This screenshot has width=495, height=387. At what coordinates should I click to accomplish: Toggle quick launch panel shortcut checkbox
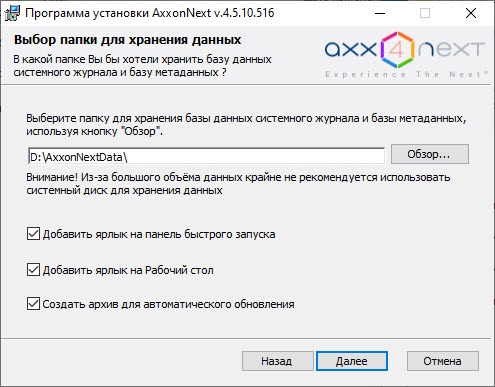click(33, 234)
